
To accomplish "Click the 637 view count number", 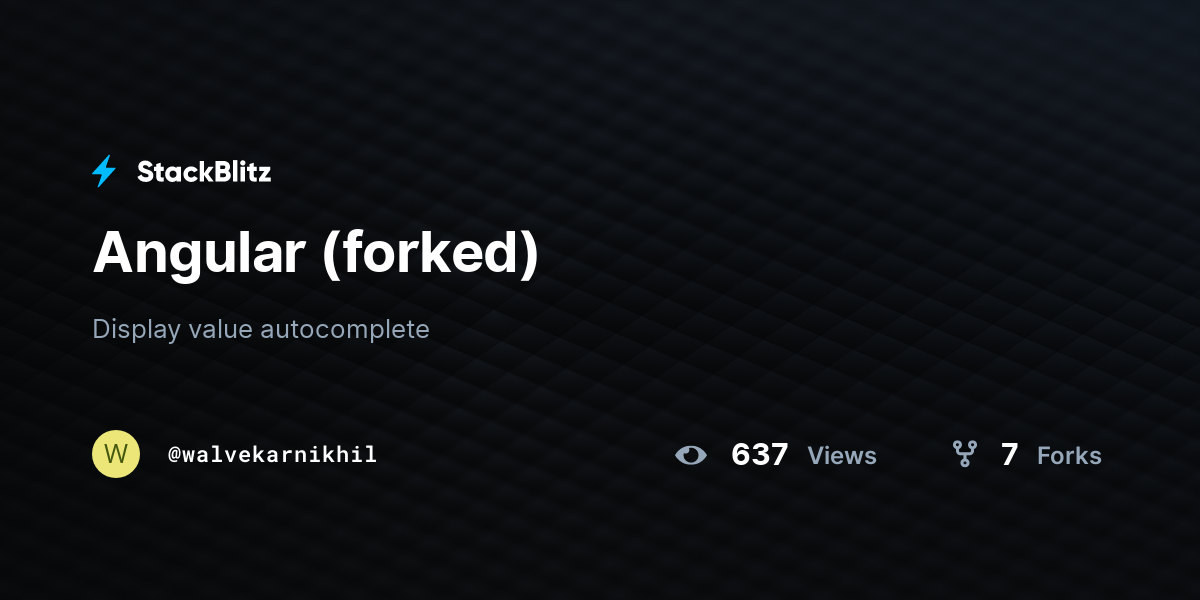I will (x=760, y=455).
